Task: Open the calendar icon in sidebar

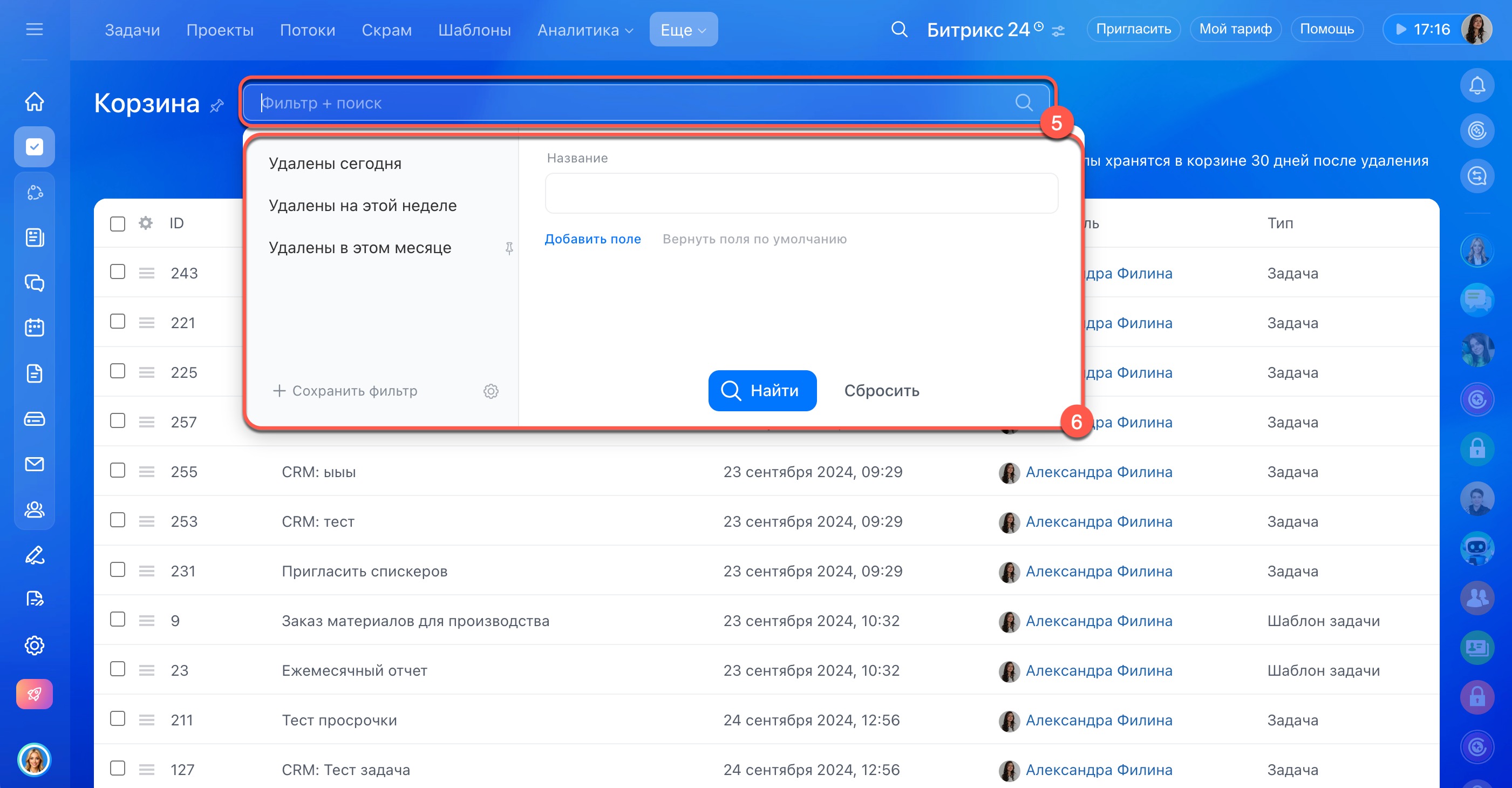Action: (x=34, y=327)
